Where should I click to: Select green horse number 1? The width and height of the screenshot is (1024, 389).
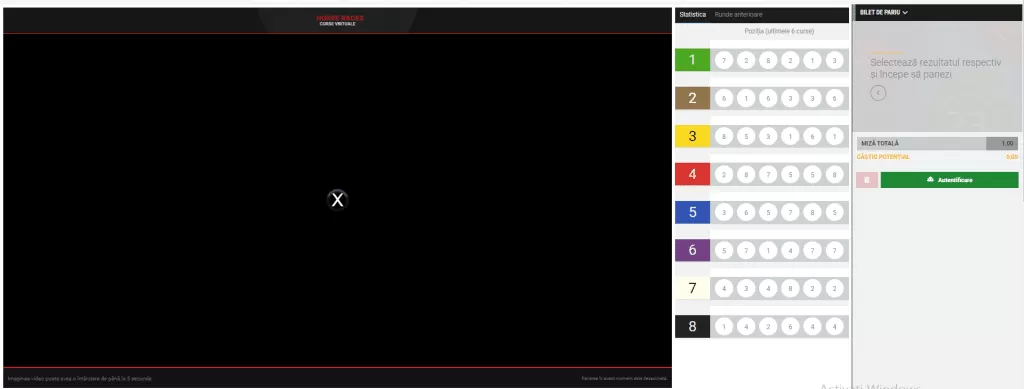coord(692,60)
